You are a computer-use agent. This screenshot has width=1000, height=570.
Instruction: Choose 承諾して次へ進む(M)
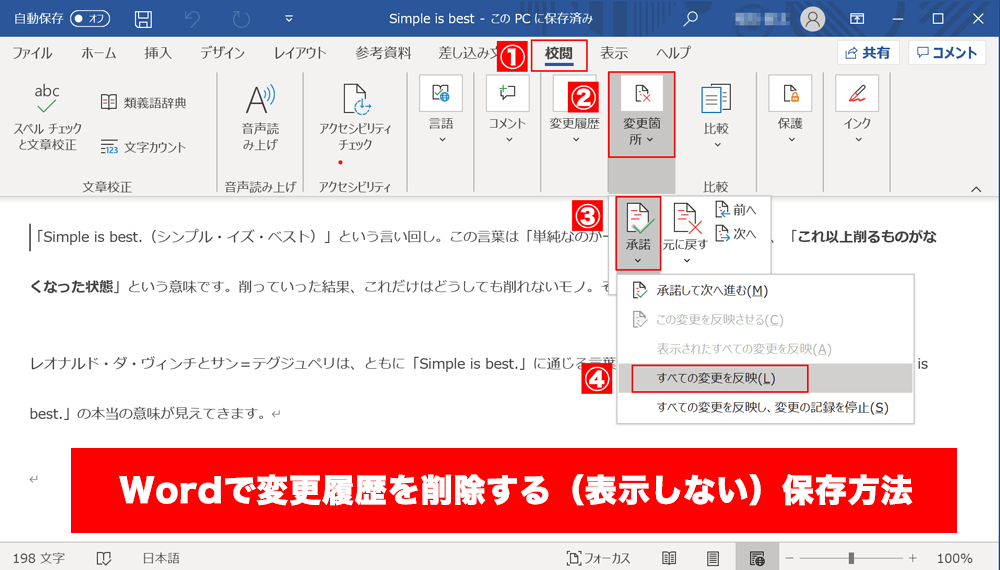pos(765,291)
